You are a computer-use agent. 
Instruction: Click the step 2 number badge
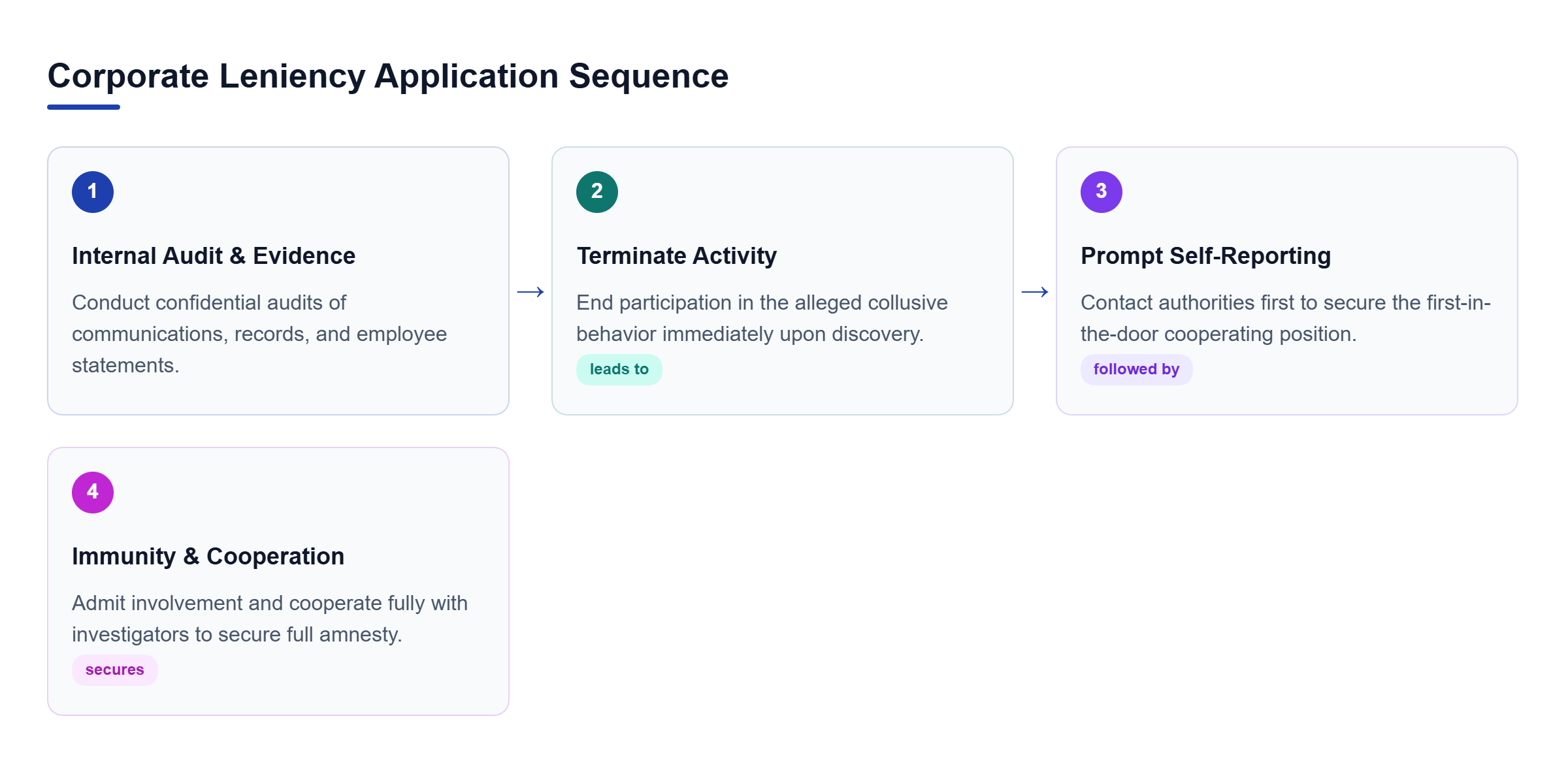coord(597,192)
